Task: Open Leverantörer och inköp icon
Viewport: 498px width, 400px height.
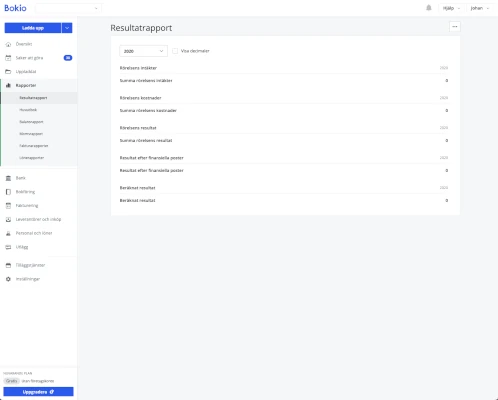Action: [8, 219]
